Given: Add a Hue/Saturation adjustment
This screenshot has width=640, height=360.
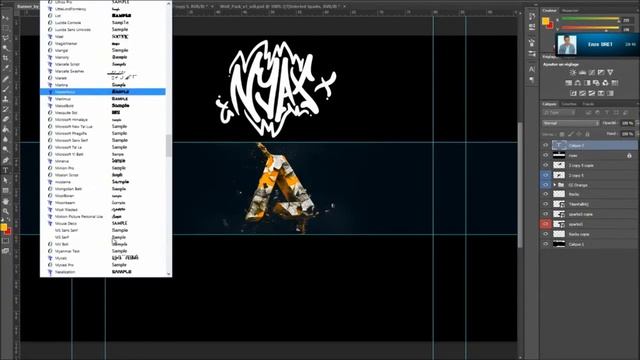Looking at the screenshot, I should (x=569, y=83).
